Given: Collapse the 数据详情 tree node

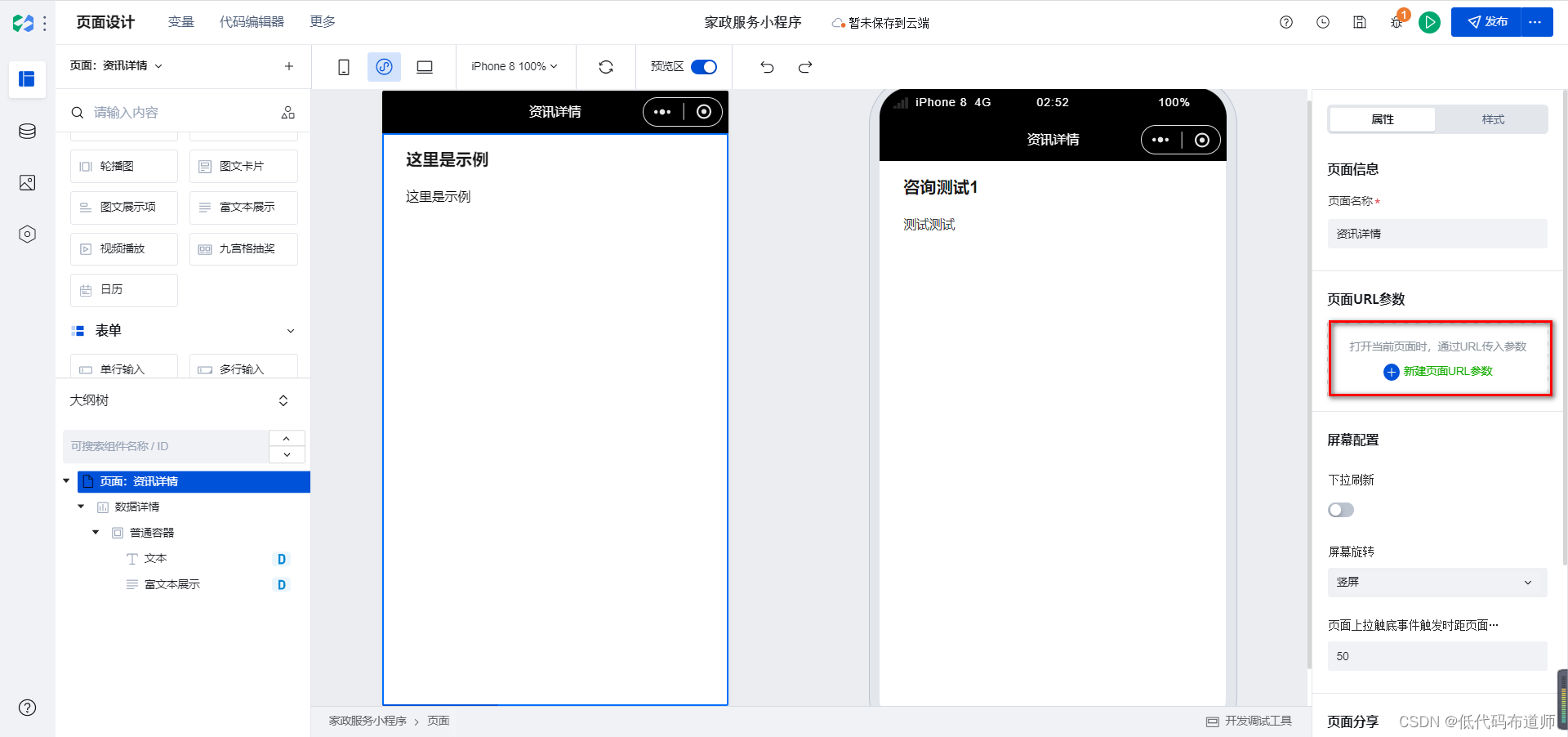Looking at the screenshot, I should click(x=81, y=507).
